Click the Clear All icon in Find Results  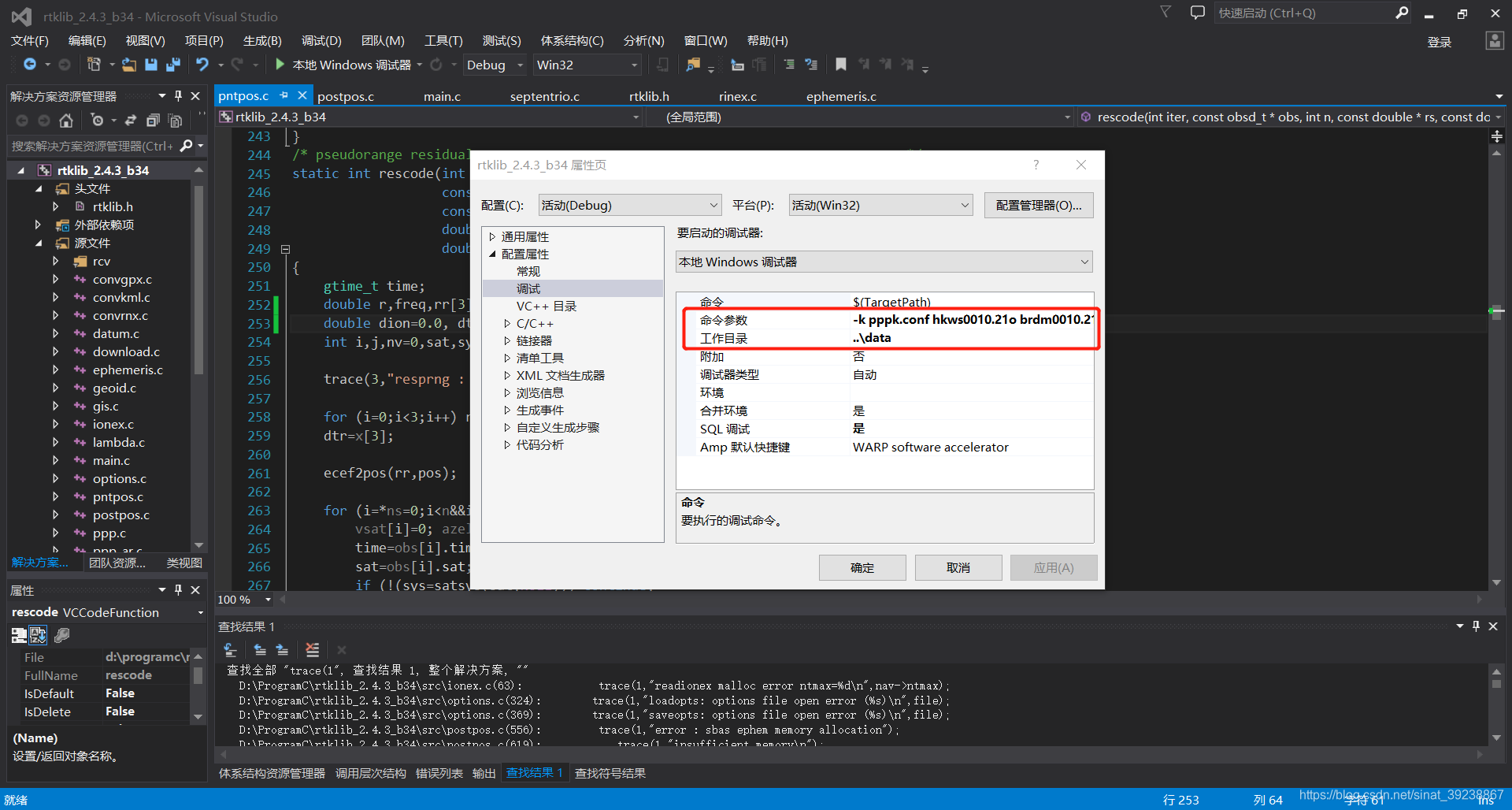(313, 650)
